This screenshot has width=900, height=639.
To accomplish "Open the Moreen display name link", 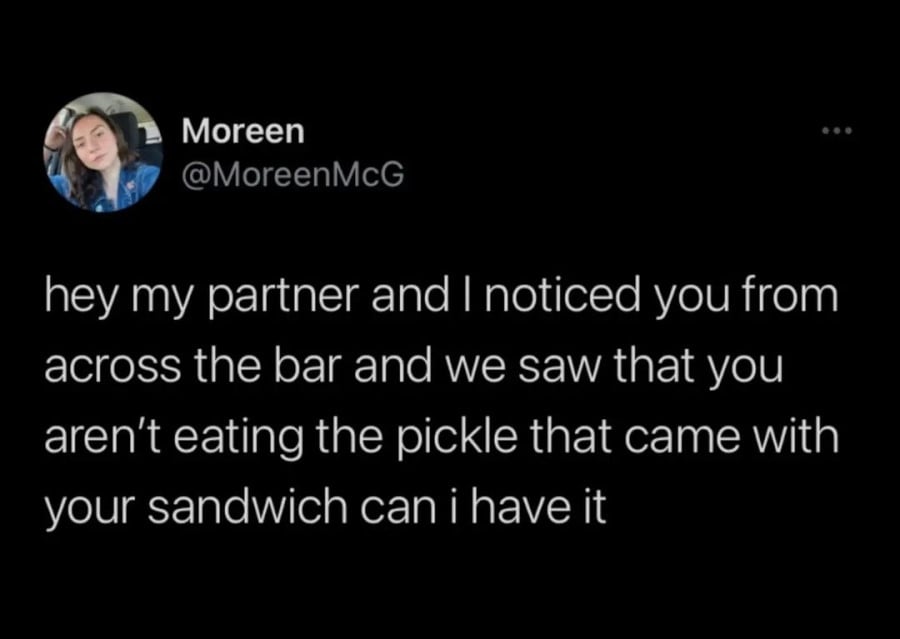I will 244,131.
